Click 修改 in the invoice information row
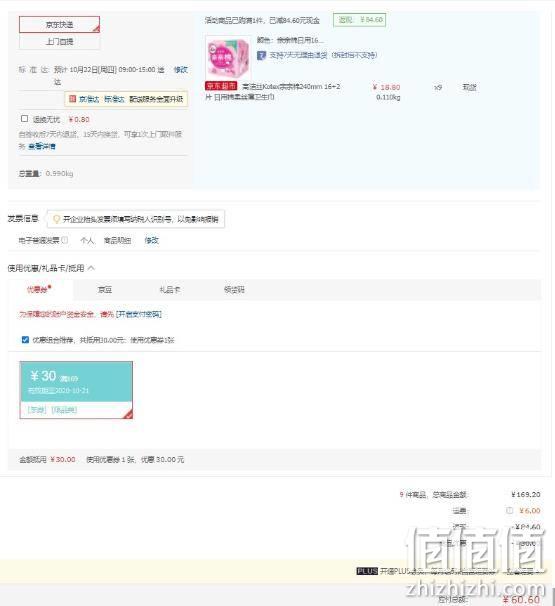 click(x=152, y=240)
